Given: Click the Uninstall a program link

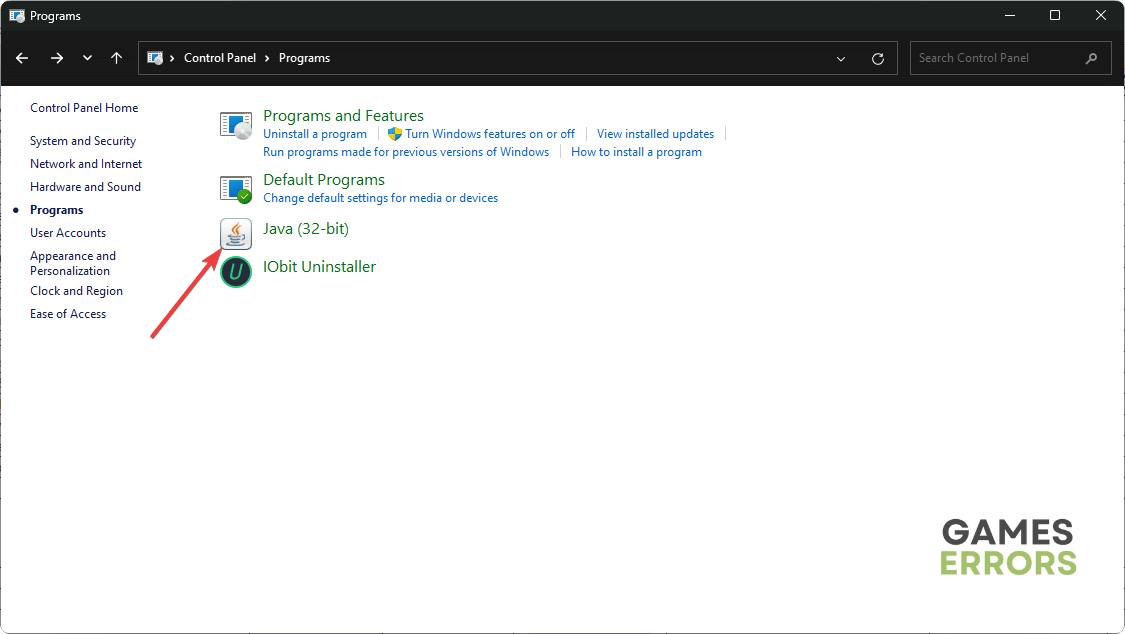Looking at the screenshot, I should click(x=314, y=134).
